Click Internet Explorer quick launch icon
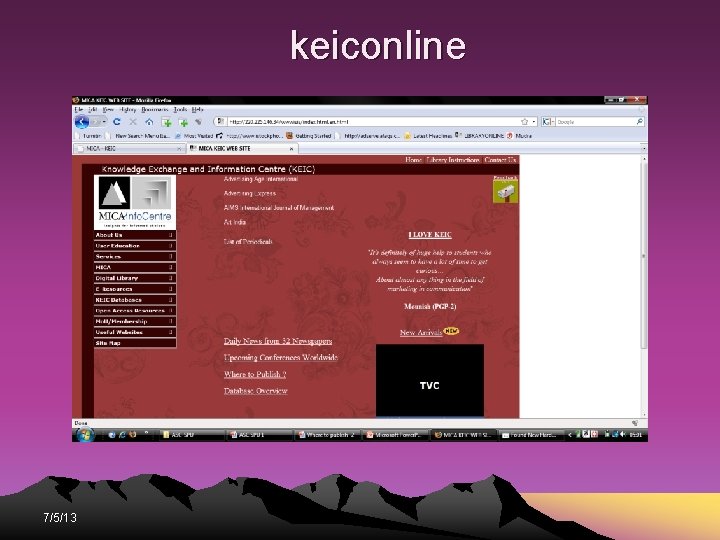This screenshot has width=720, height=540. [122, 434]
